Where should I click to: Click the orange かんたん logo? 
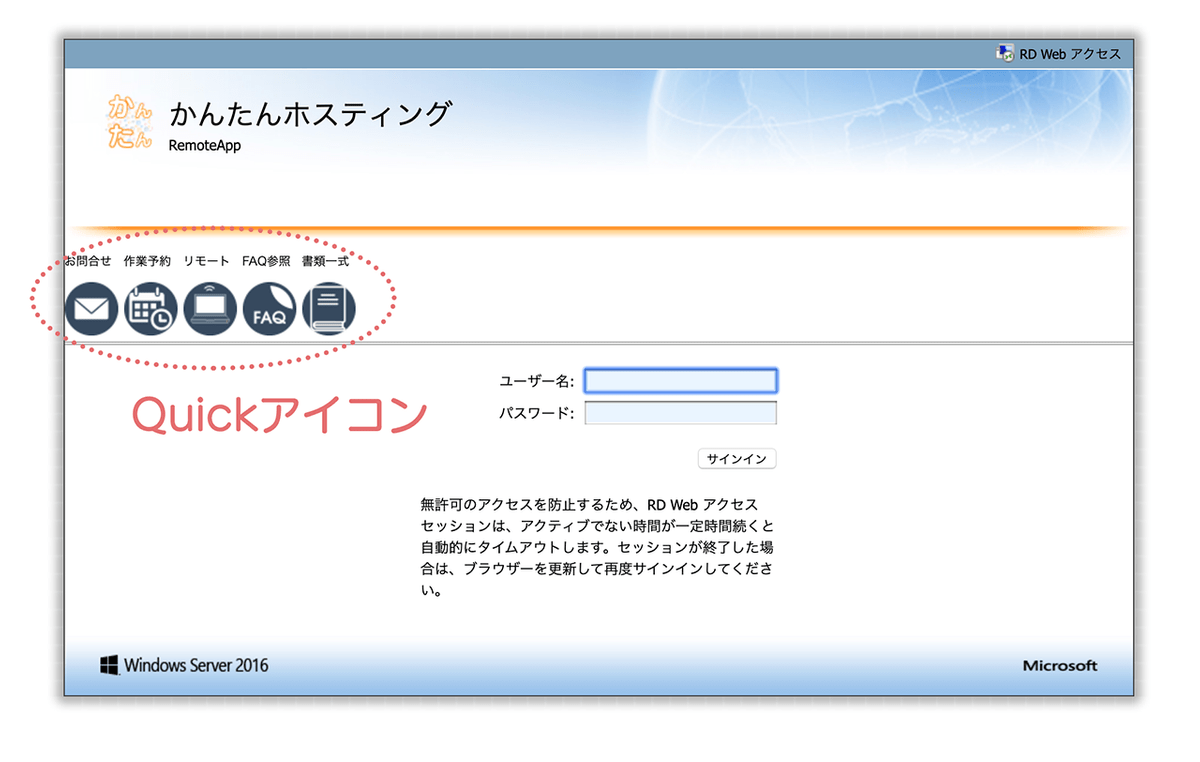tap(131, 123)
